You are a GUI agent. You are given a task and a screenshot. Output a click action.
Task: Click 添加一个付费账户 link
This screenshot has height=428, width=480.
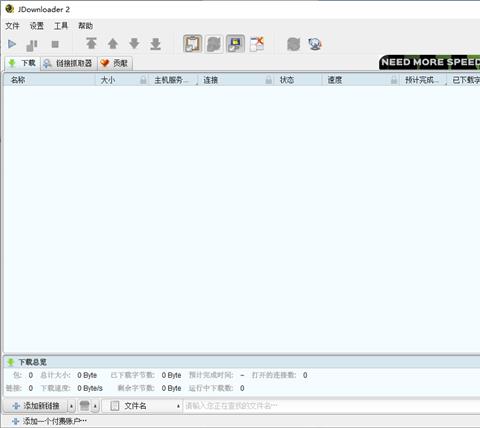coord(50,421)
